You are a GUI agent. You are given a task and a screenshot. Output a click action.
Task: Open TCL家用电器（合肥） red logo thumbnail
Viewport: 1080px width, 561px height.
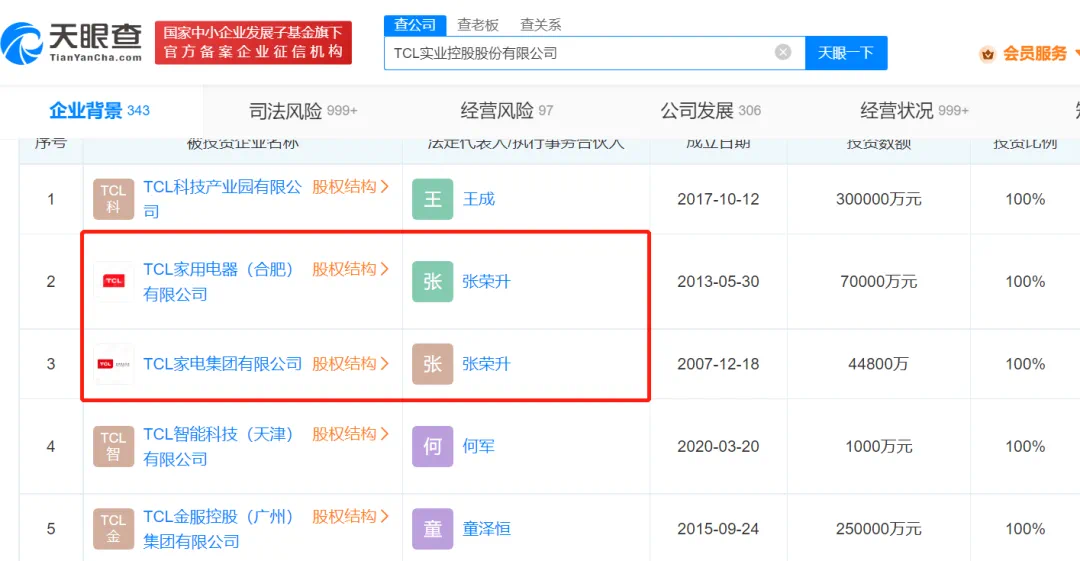[x=114, y=281]
